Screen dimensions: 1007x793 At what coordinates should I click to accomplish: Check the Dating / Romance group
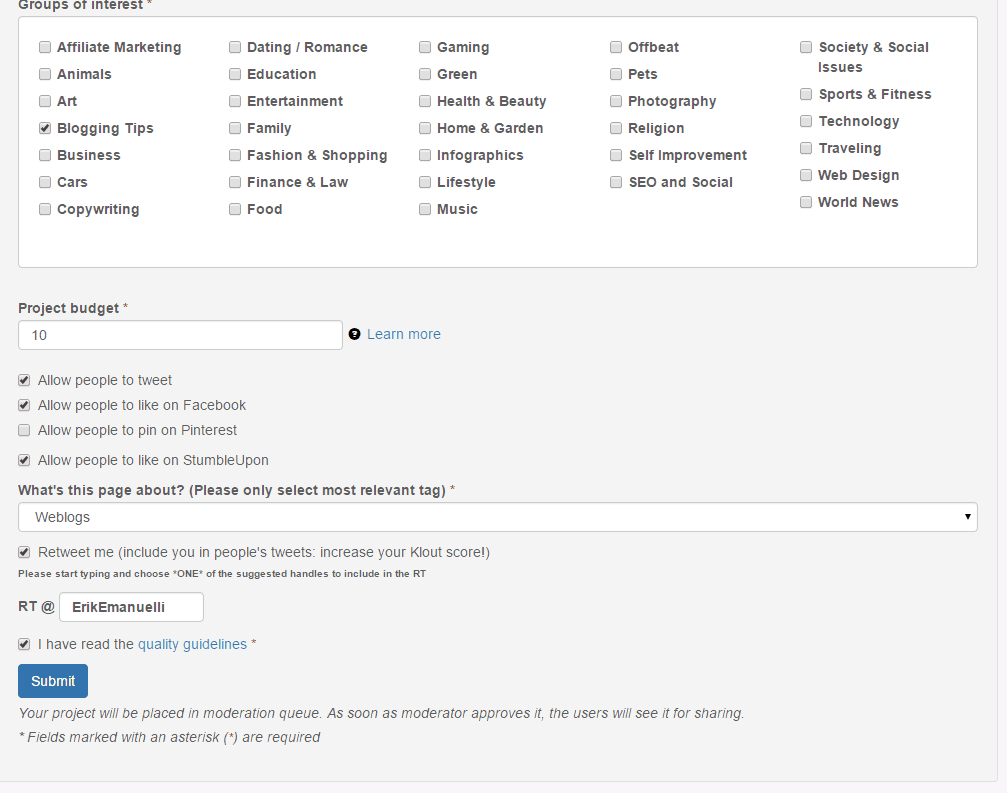235,47
